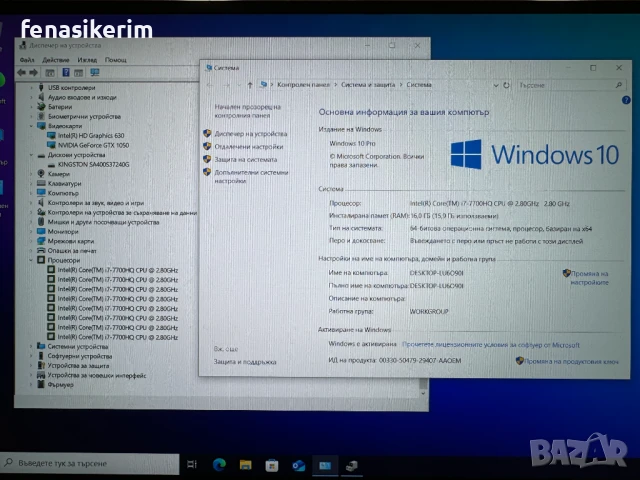Open the address bar history dropdown
This screenshot has height=480, width=640.
(x=496, y=85)
